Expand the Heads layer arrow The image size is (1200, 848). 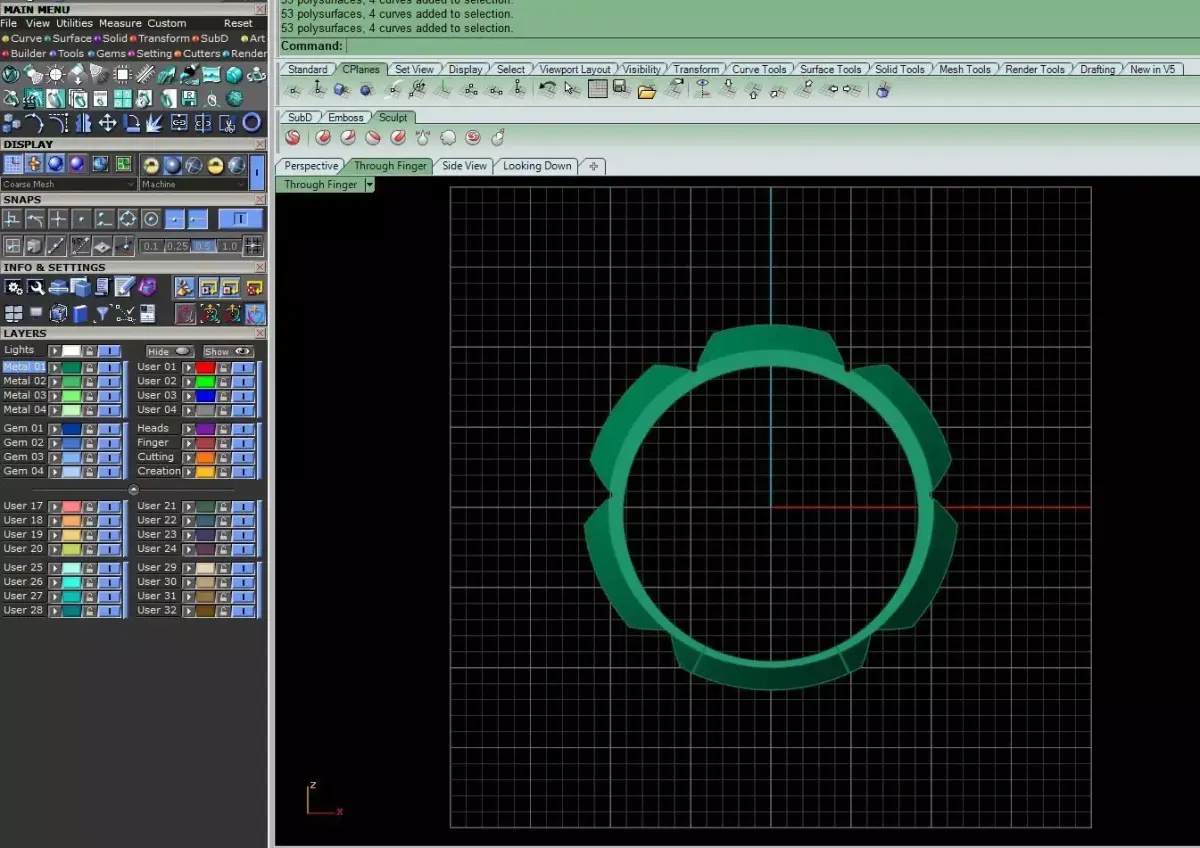click(189, 428)
